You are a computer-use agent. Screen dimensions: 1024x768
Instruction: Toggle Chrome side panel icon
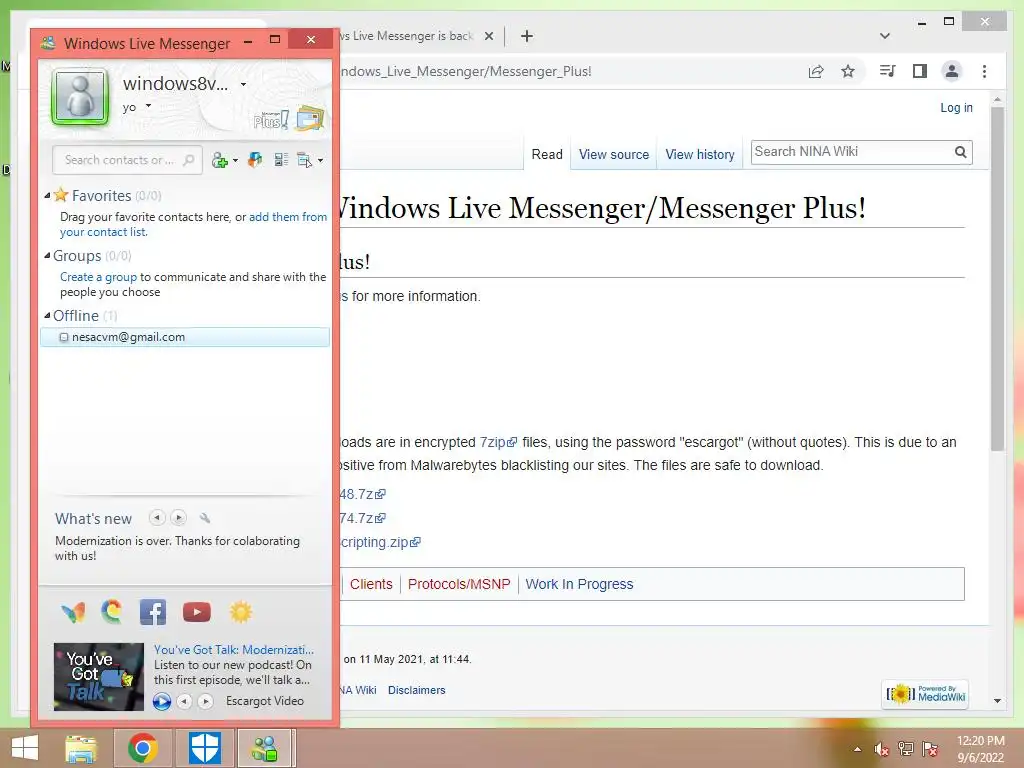pyautogui.click(x=920, y=71)
